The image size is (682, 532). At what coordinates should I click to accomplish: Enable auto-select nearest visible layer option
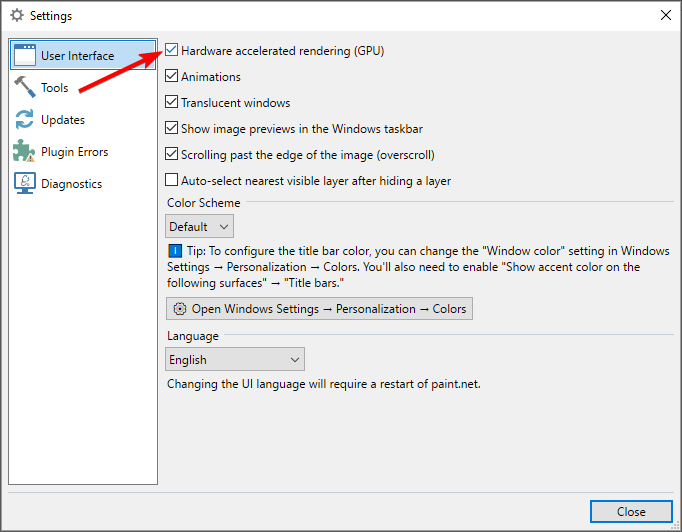pyautogui.click(x=171, y=180)
